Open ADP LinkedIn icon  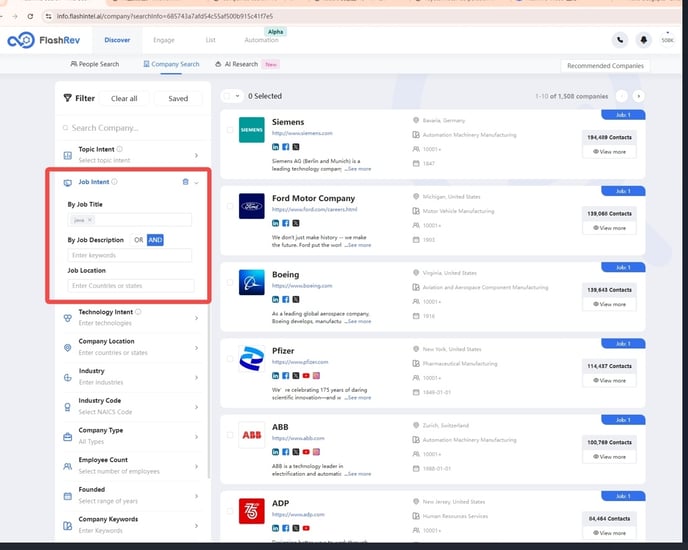[276, 528]
